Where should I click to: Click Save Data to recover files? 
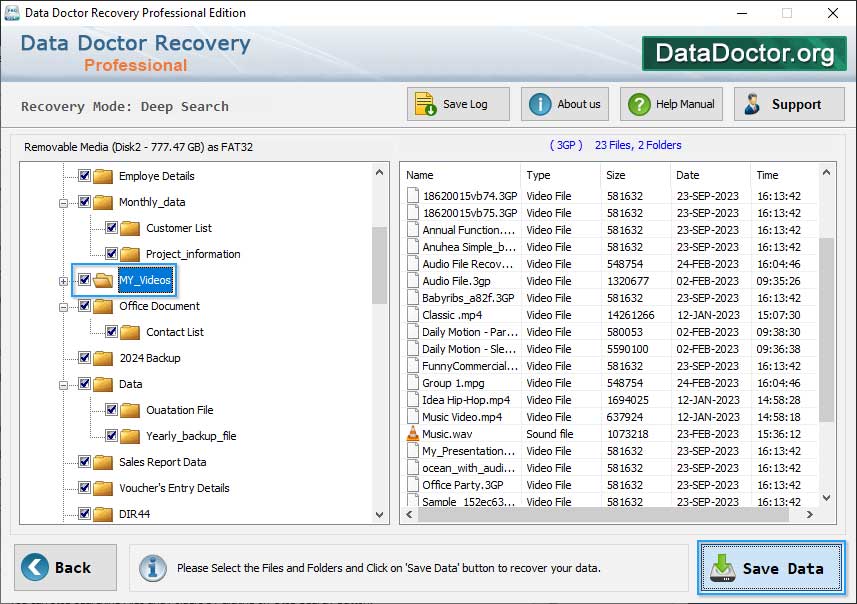[x=771, y=568]
